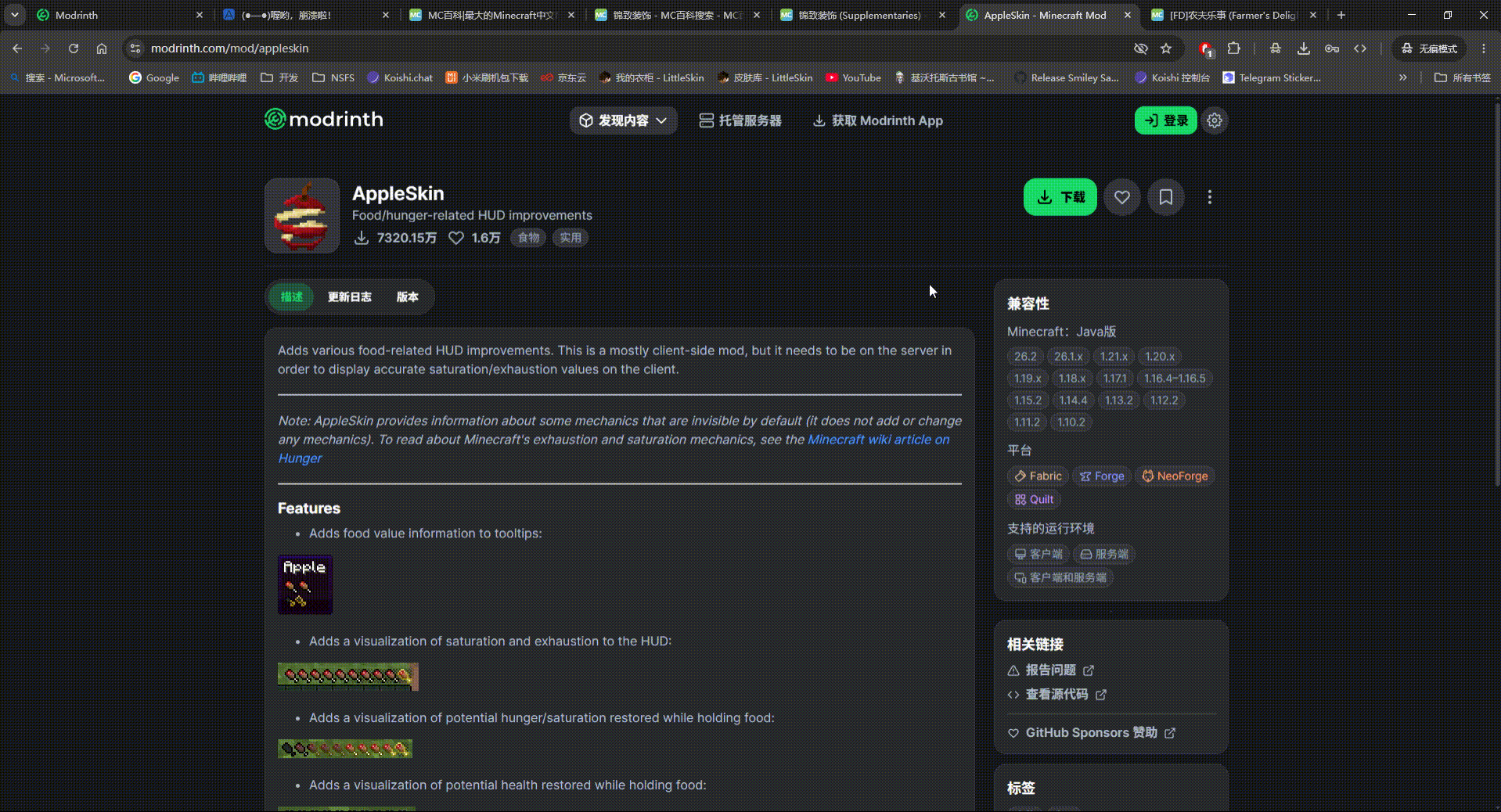The image size is (1501, 812).
Task: Open 查看源代码 link
Action: pyautogui.click(x=1056, y=695)
